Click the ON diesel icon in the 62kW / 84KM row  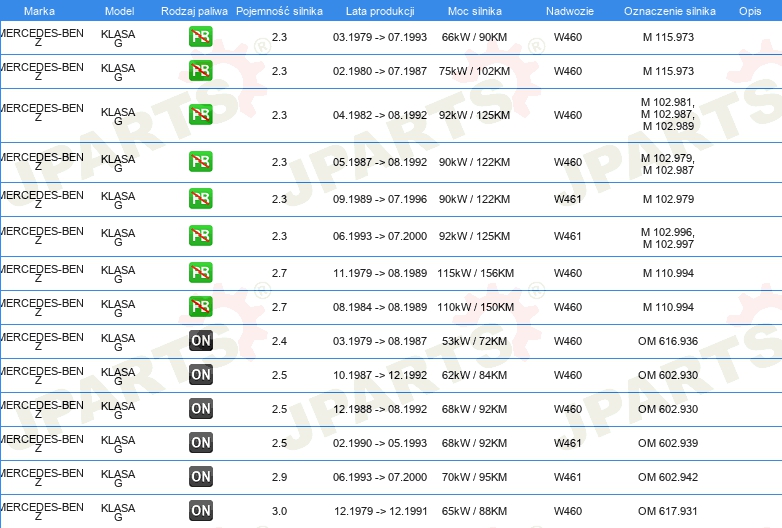[200, 375]
